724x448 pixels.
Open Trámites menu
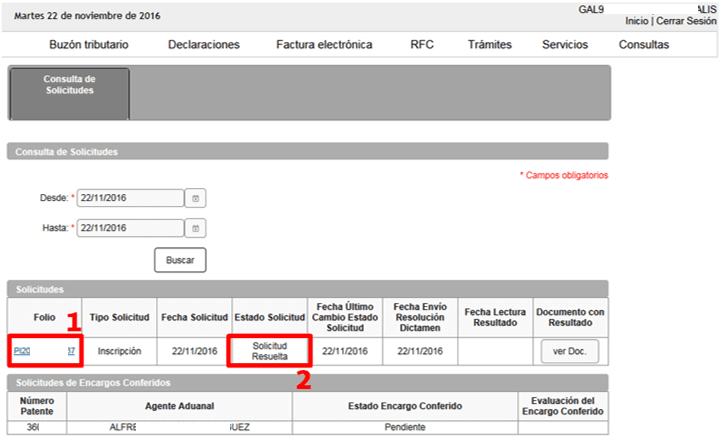[490, 45]
